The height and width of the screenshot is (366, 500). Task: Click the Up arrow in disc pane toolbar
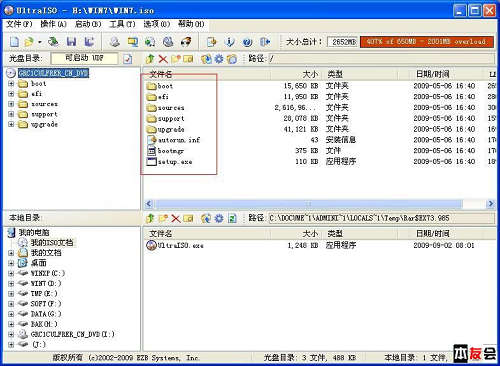[x=150, y=59]
